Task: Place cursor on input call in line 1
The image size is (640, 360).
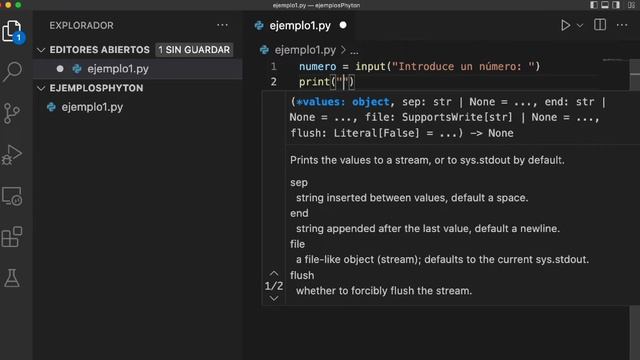Action: (x=370, y=67)
